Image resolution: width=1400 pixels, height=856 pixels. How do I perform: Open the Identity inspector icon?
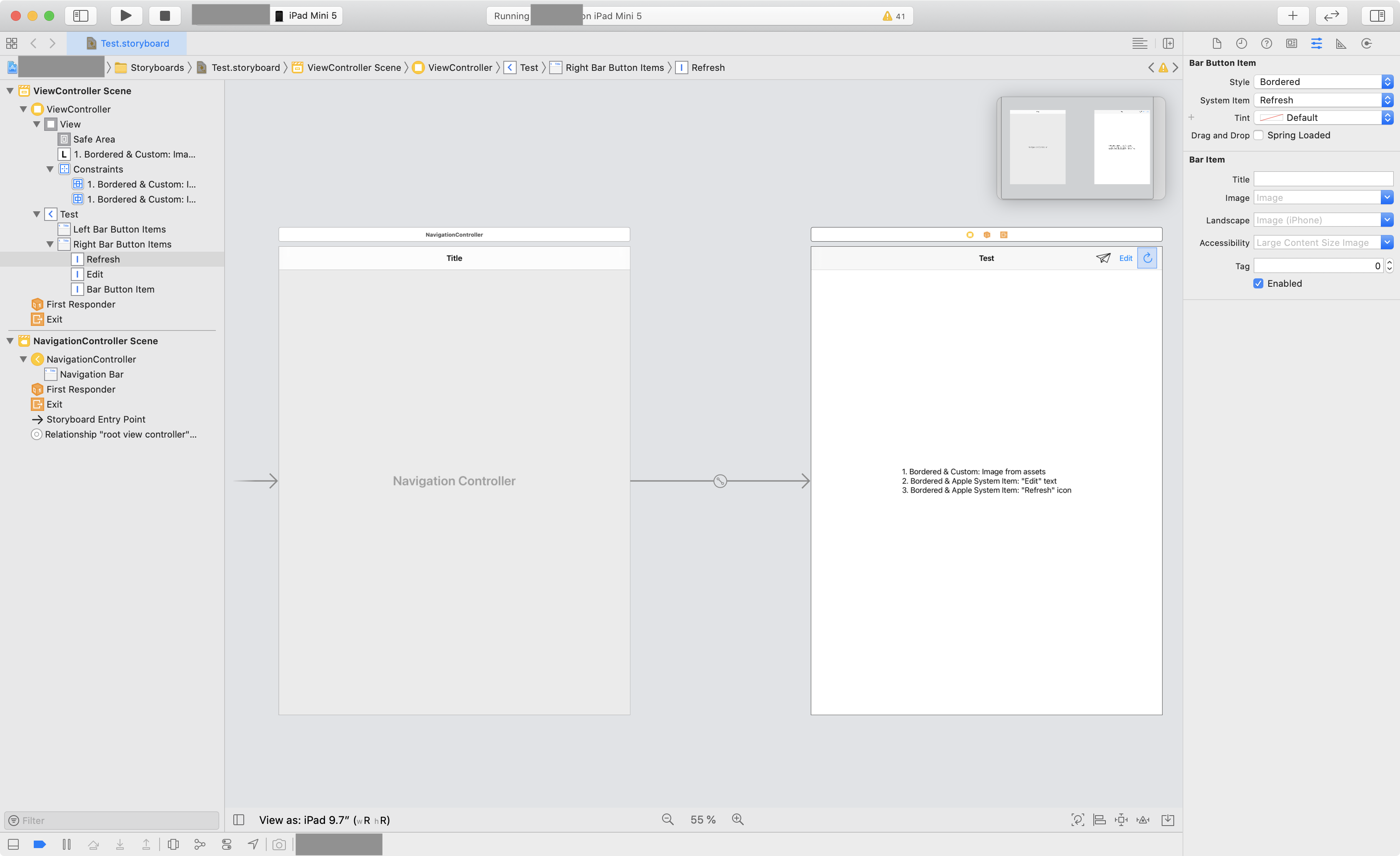(1292, 43)
